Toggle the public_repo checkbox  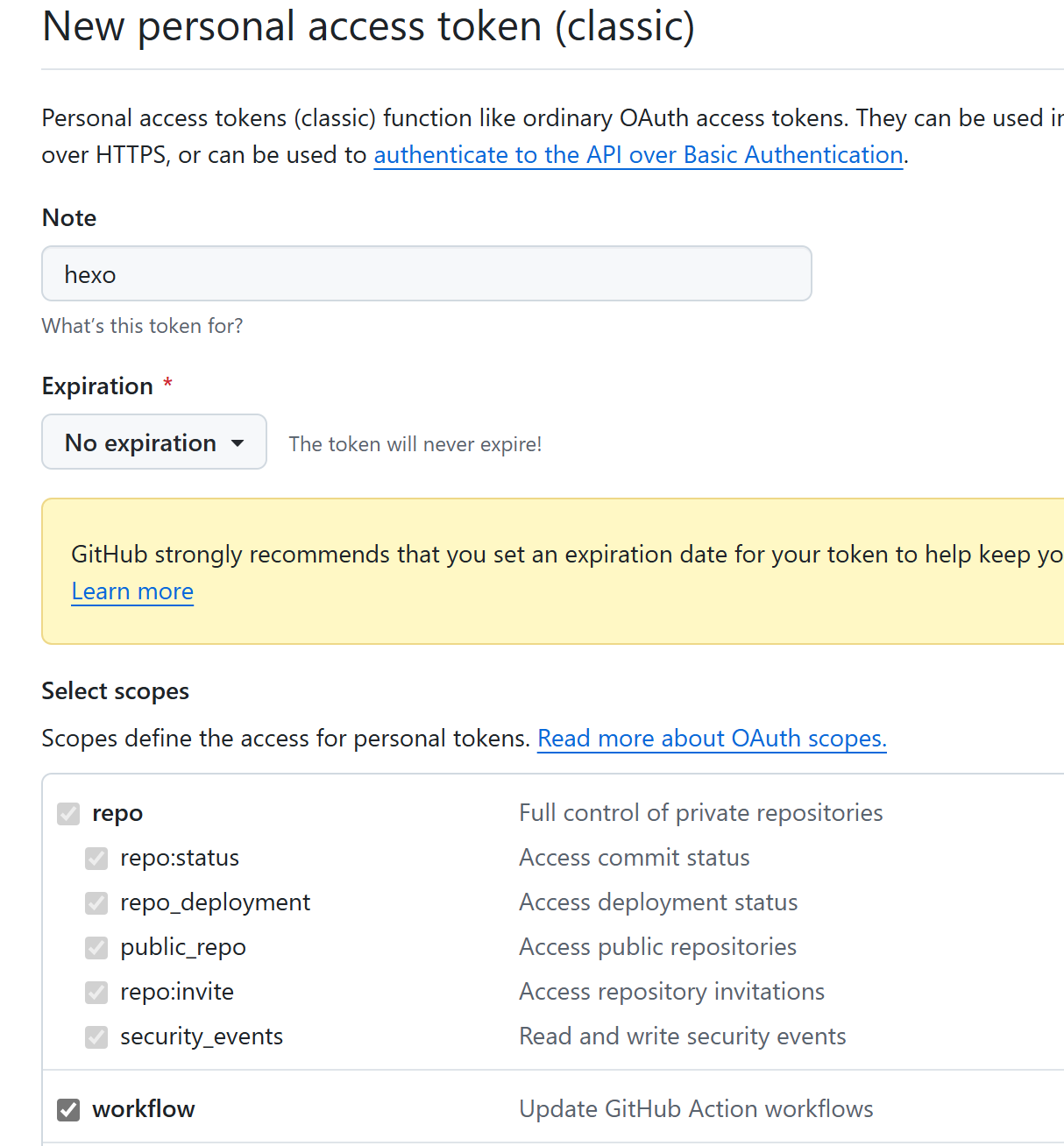96,948
